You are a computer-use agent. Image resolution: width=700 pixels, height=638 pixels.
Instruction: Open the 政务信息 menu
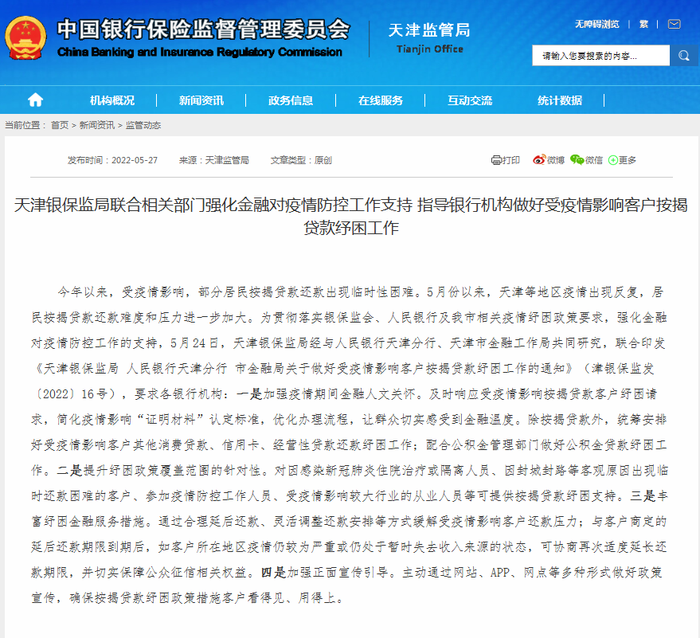[x=291, y=100]
